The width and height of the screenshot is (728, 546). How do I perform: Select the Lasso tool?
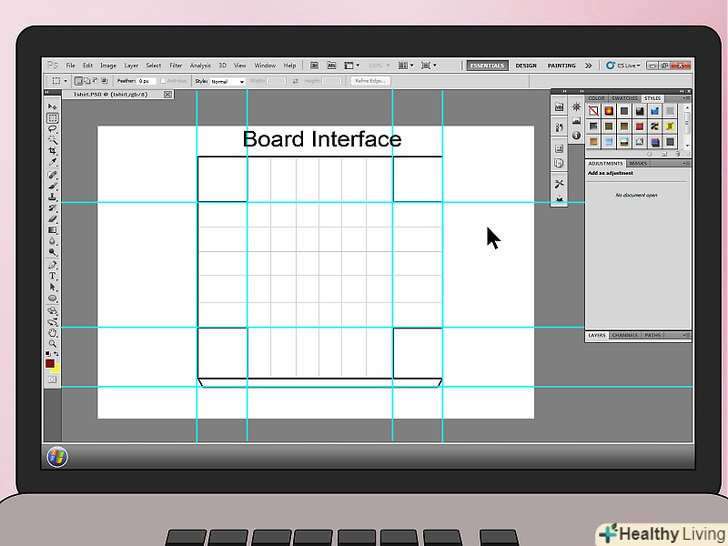[53, 129]
